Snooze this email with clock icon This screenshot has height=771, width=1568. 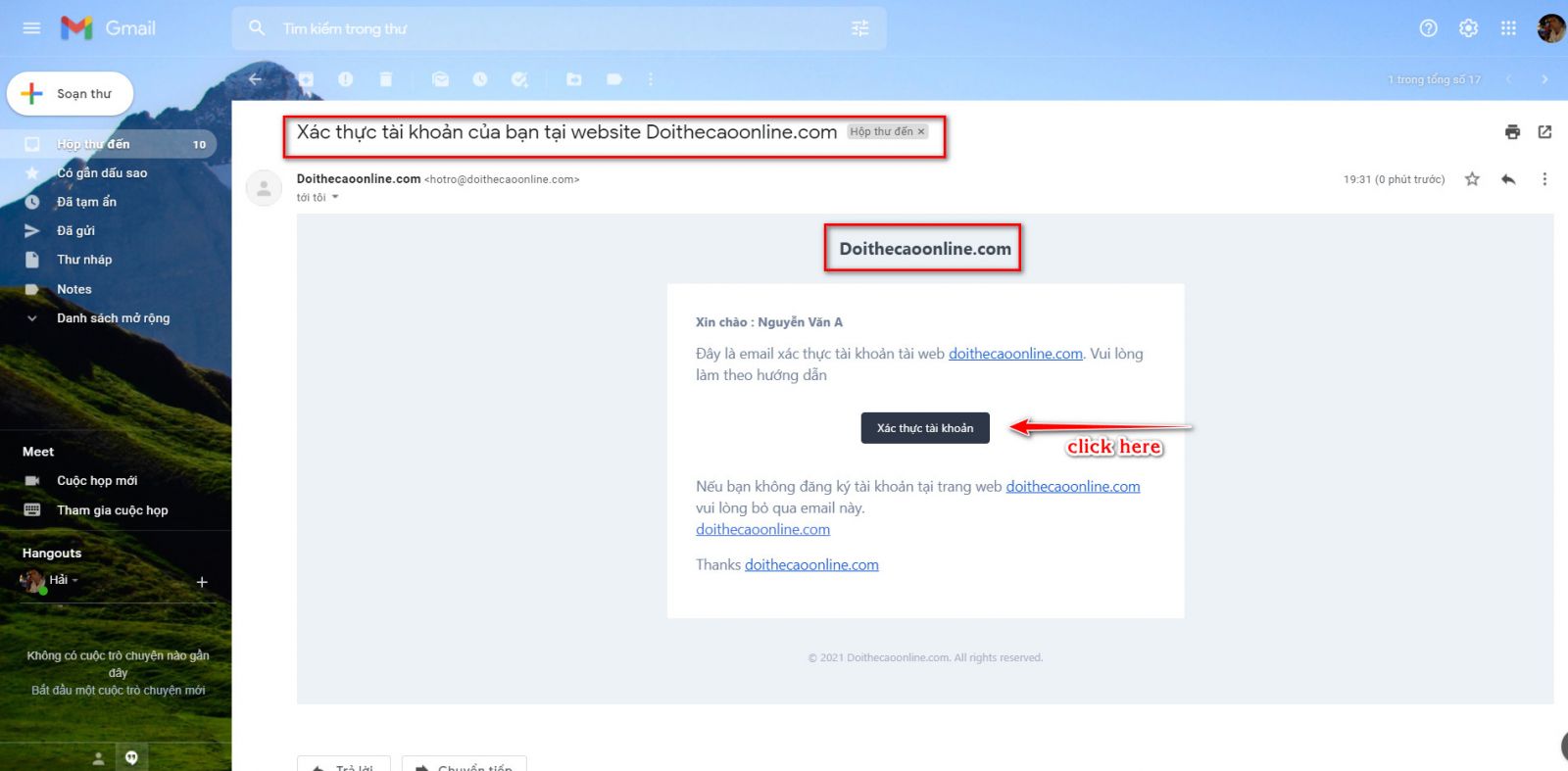(480, 79)
